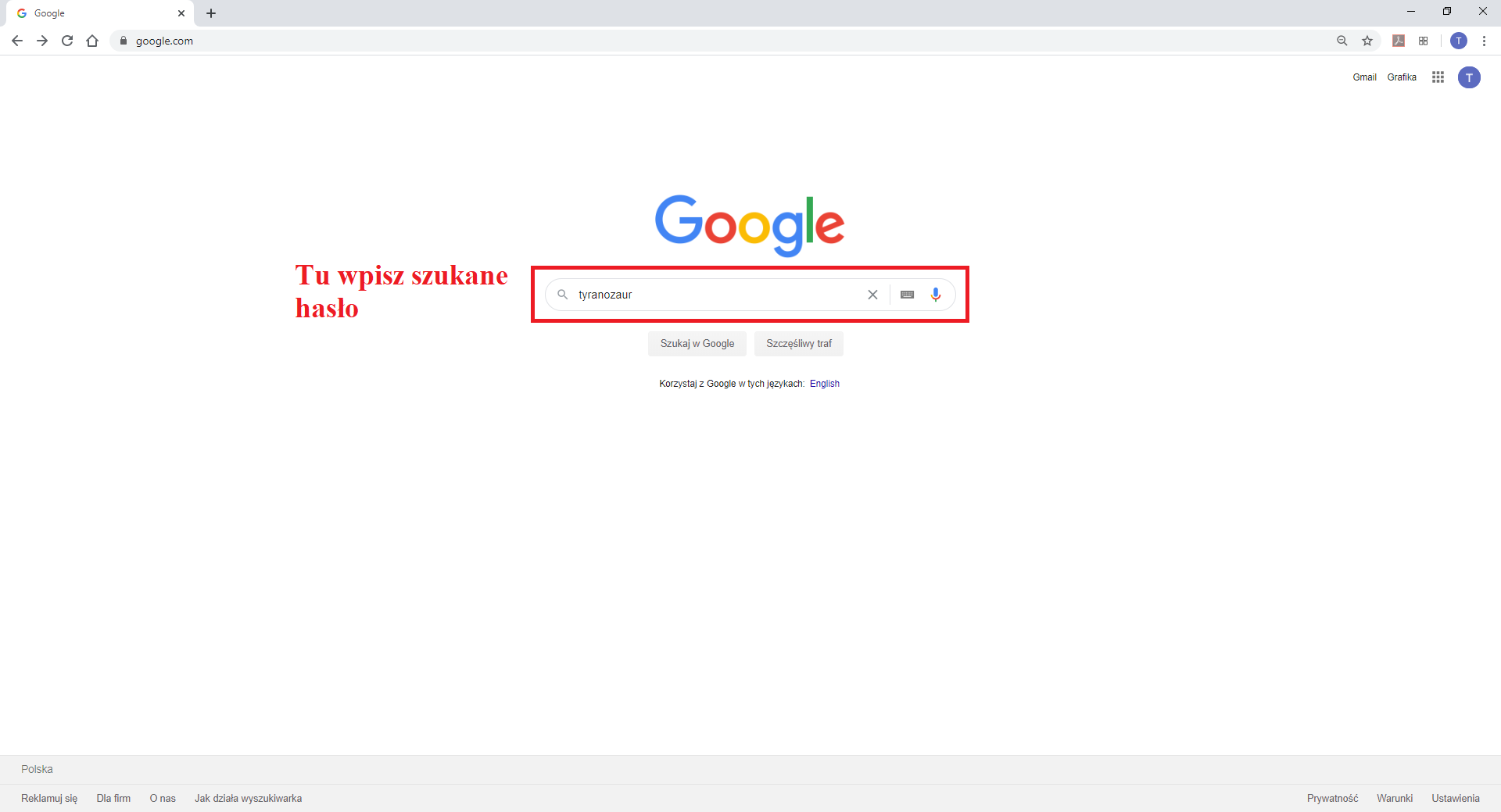Open the Grafika images link

tap(1402, 77)
